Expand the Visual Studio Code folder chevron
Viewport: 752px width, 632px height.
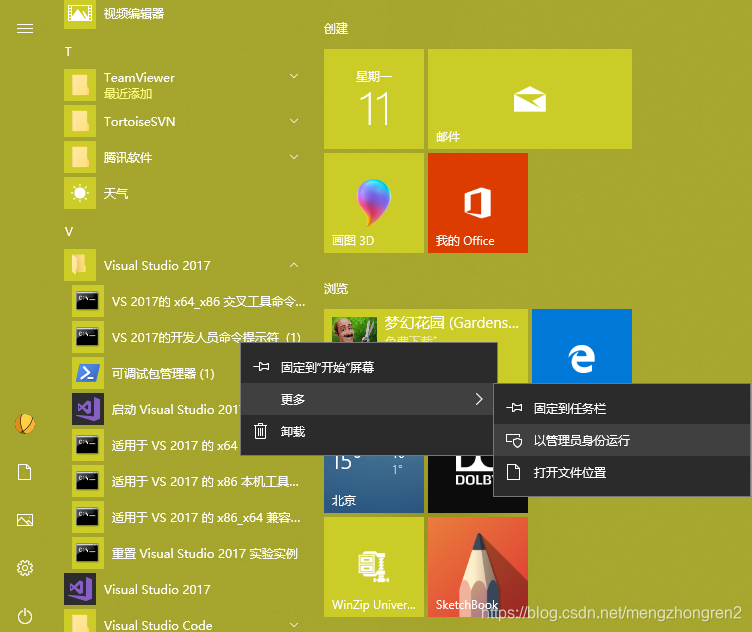tap(294, 624)
